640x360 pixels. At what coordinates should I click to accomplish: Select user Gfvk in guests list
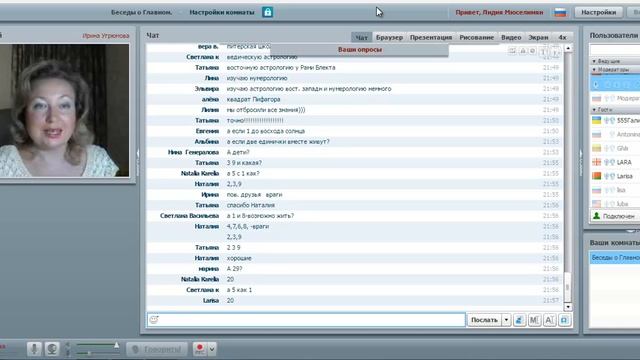point(615,148)
